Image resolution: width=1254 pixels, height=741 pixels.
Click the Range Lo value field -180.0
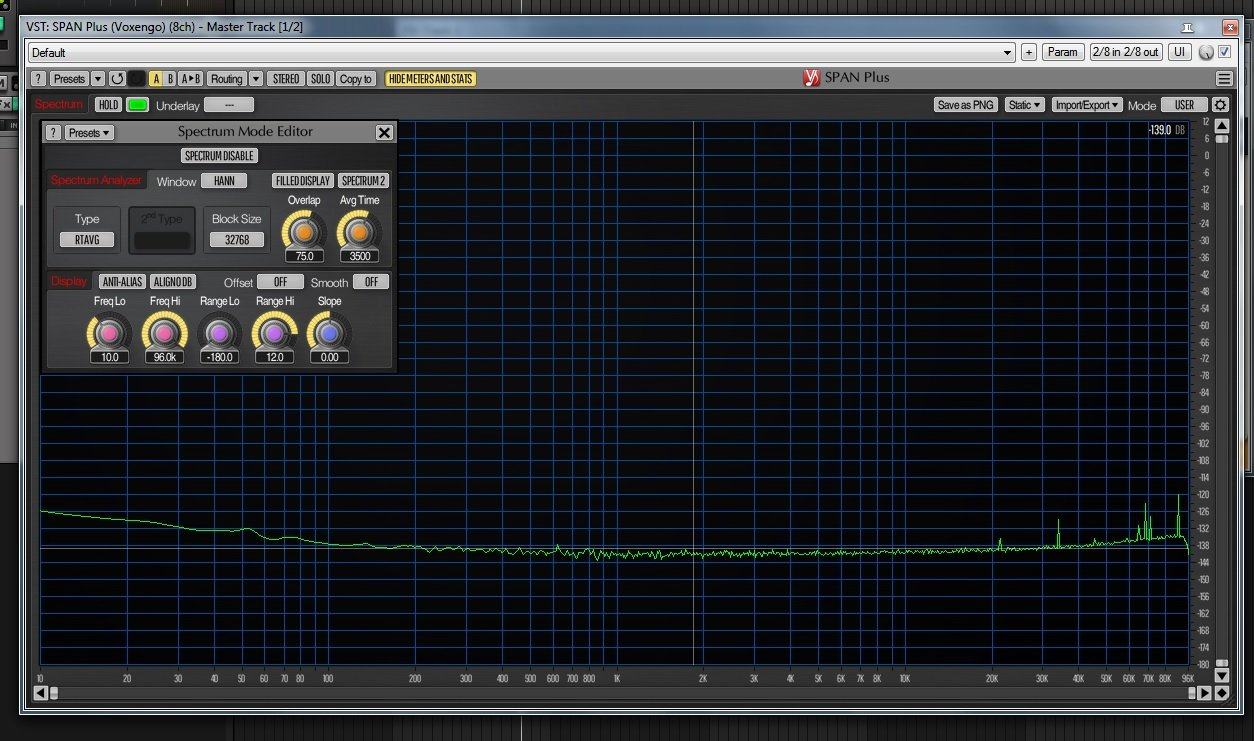(219, 357)
